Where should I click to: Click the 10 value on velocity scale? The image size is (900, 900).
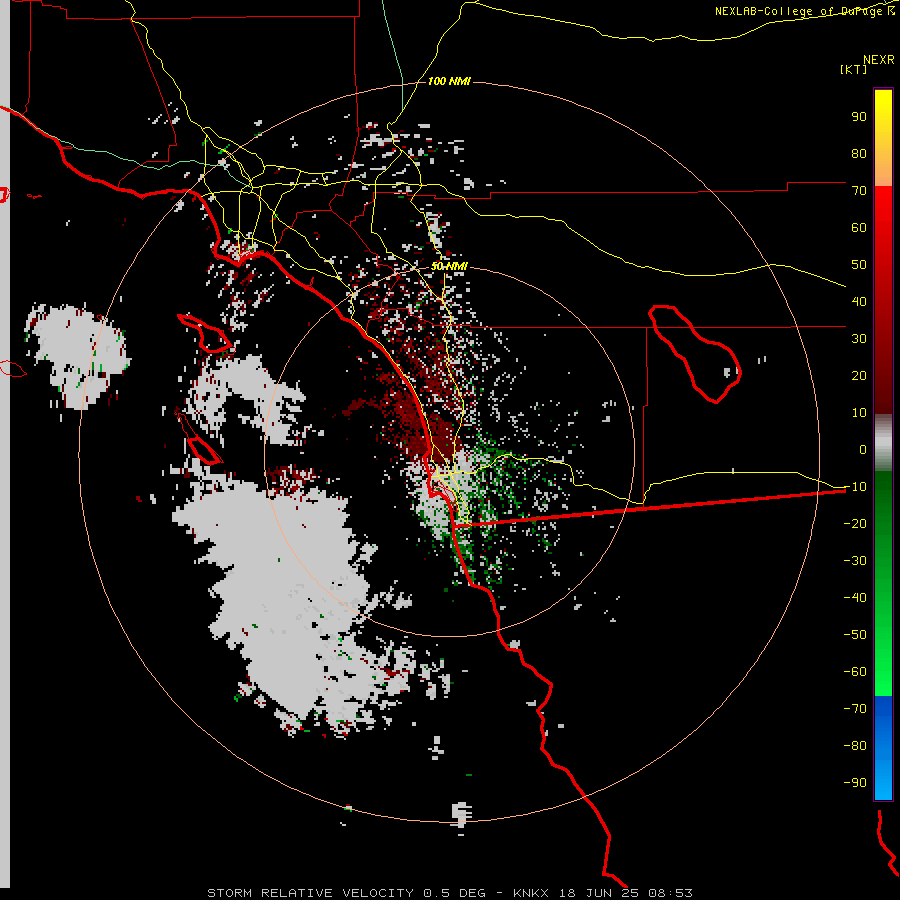(x=859, y=413)
